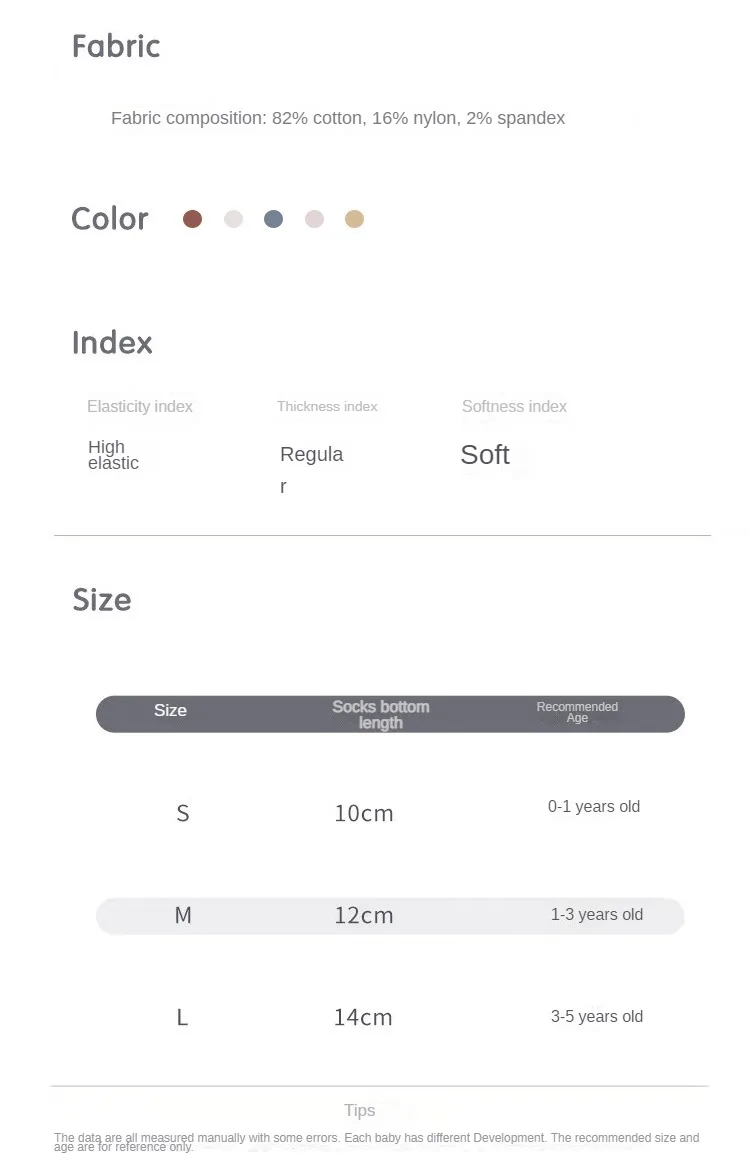The width and height of the screenshot is (750, 1154).
Task: Click the Soft softness value
Action: coord(485,455)
